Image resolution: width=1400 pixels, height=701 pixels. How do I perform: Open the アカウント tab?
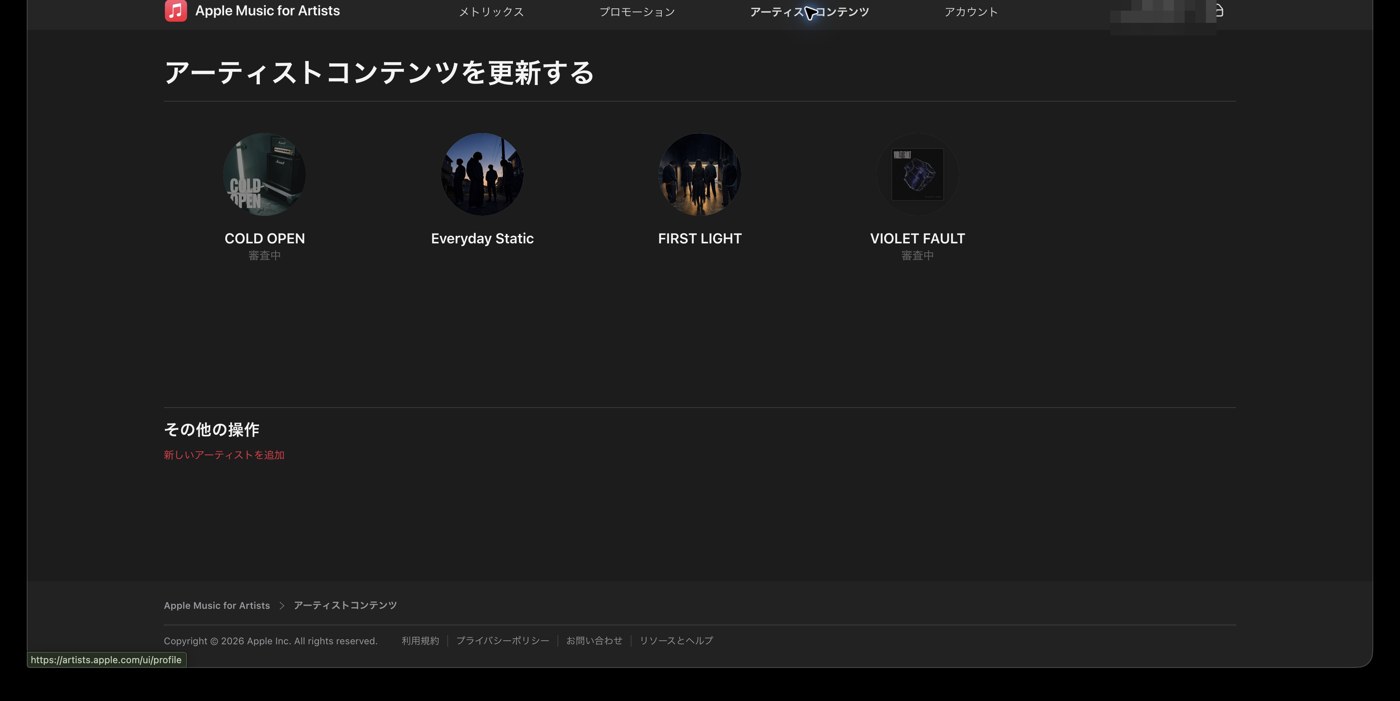pos(971,12)
